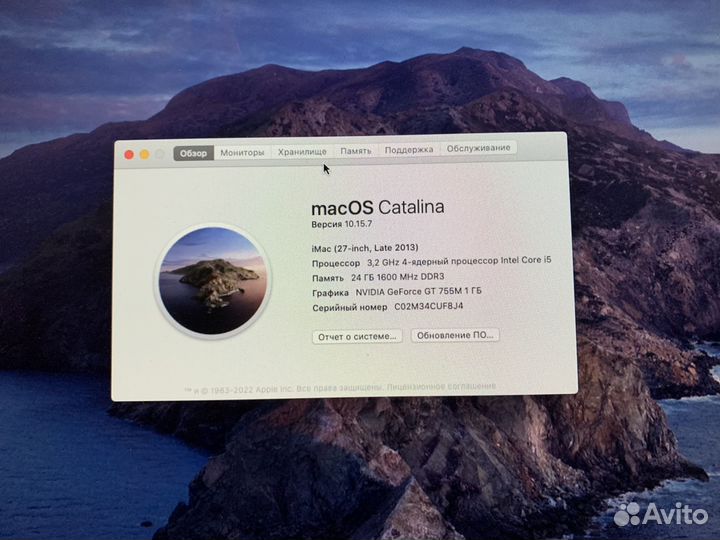Open the Лицензионное соглашение link
Image resolution: width=720 pixels, height=540 pixels.
point(441,387)
